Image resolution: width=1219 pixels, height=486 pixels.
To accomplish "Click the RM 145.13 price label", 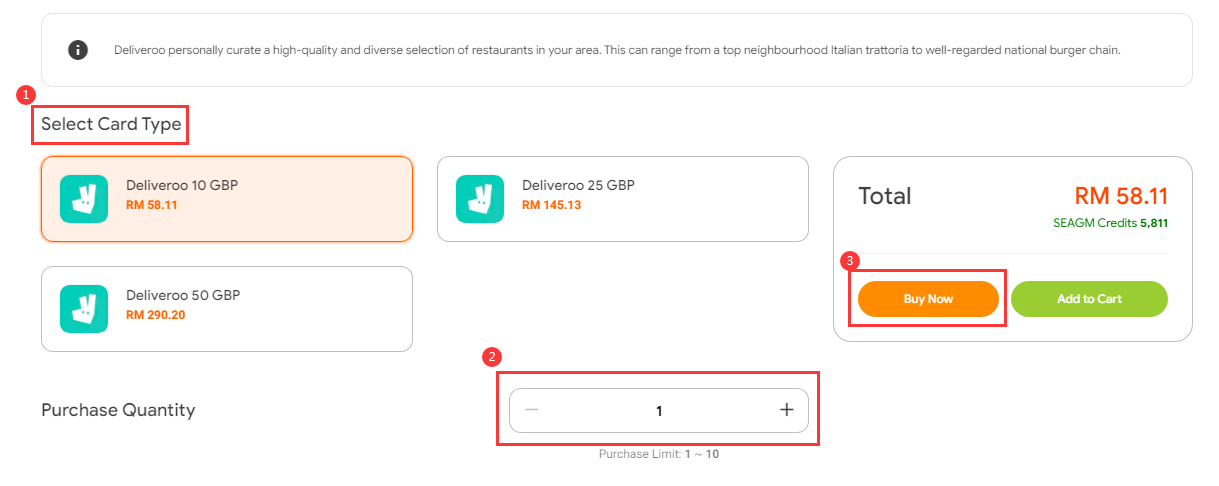I will pyautogui.click(x=551, y=205).
